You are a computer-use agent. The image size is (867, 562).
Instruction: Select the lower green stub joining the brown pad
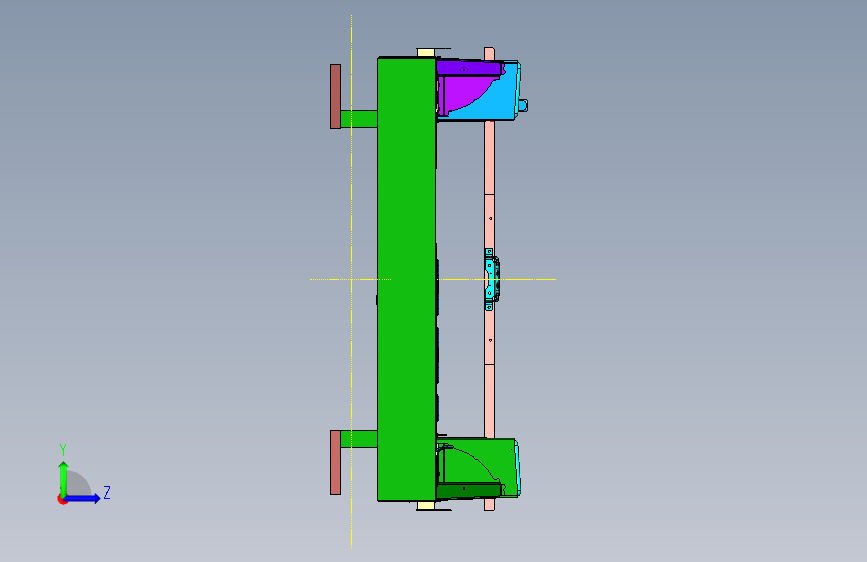[x=359, y=439]
